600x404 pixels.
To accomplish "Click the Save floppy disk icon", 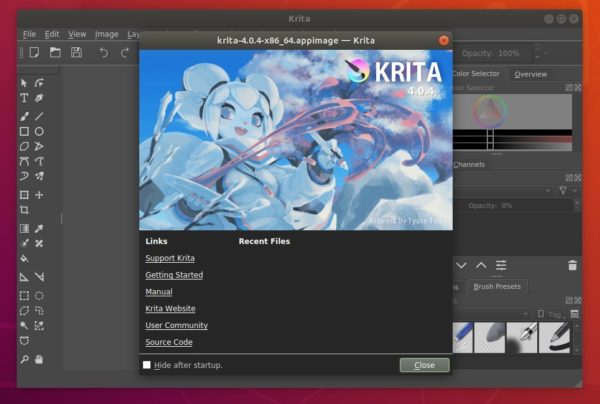I will click(77, 52).
